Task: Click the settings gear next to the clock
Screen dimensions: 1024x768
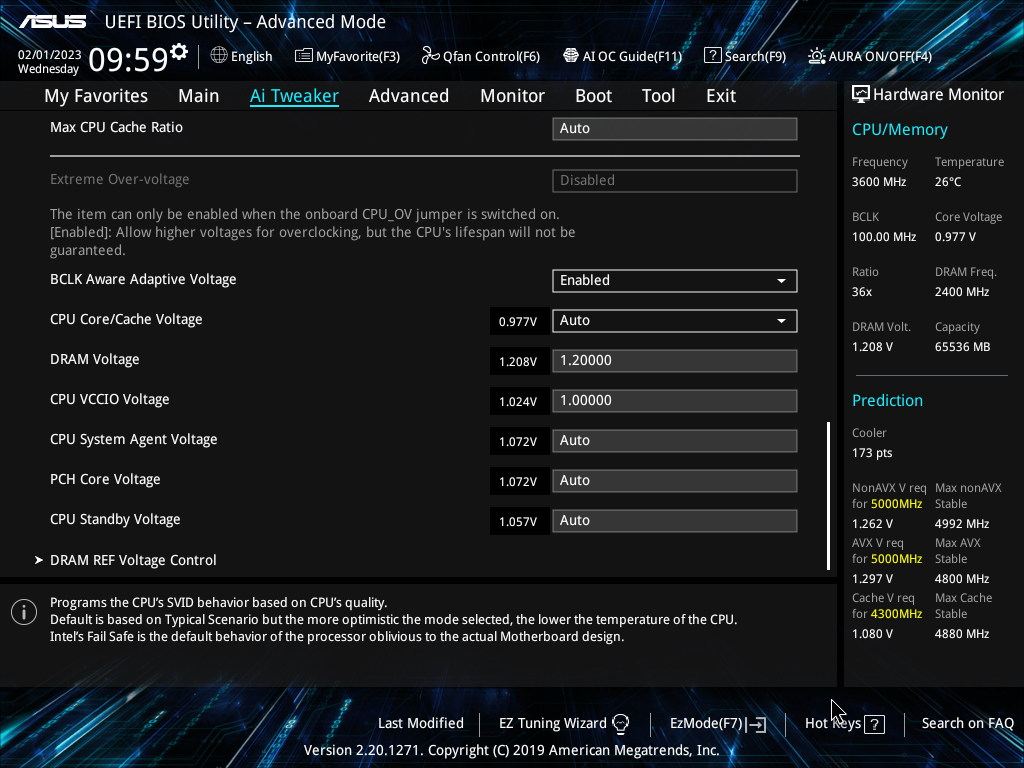Action: click(x=179, y=52)
